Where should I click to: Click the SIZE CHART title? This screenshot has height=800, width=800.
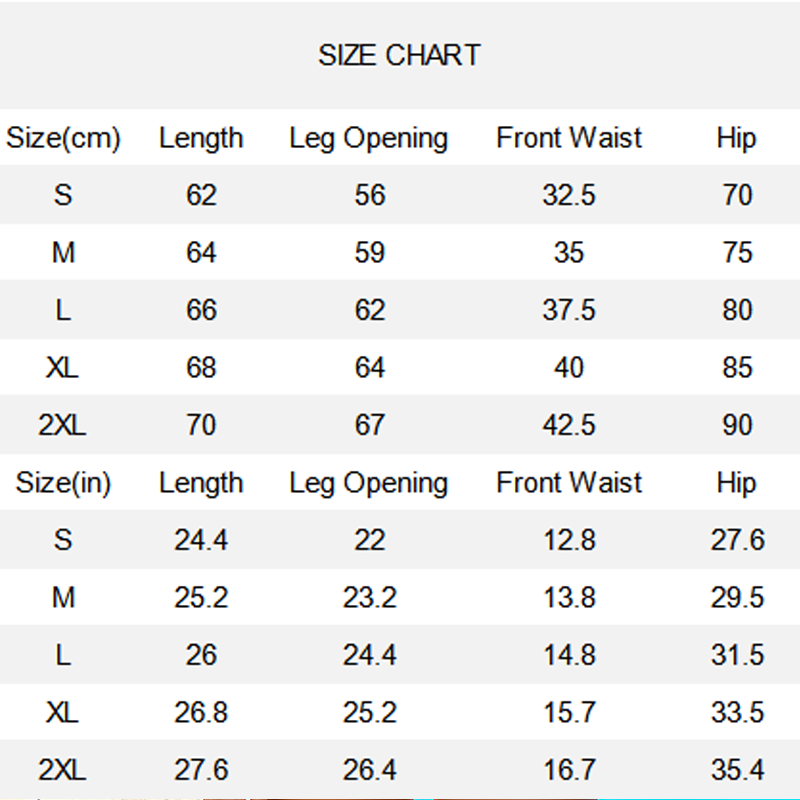399,55
